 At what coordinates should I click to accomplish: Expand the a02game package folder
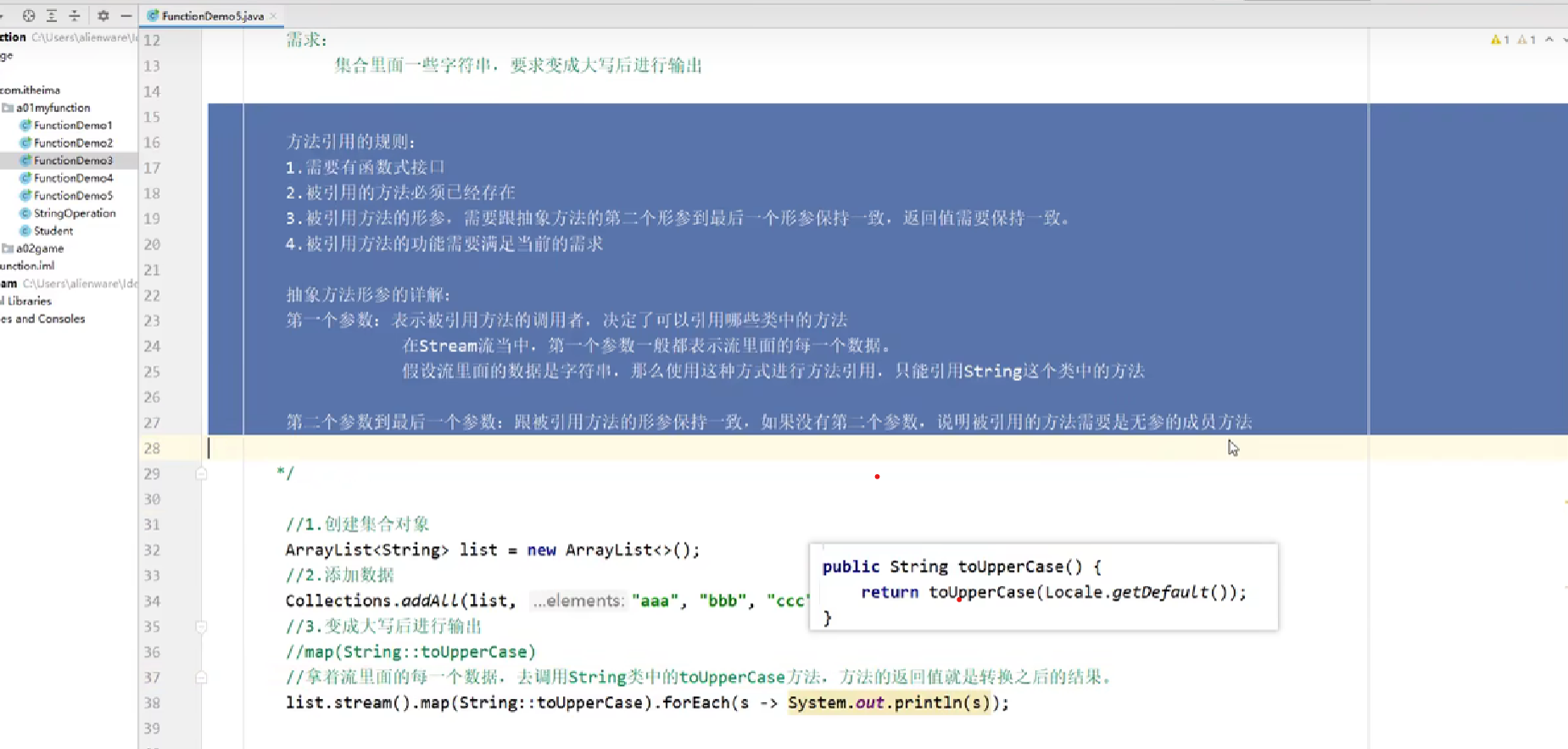click(x=40, y=249)
